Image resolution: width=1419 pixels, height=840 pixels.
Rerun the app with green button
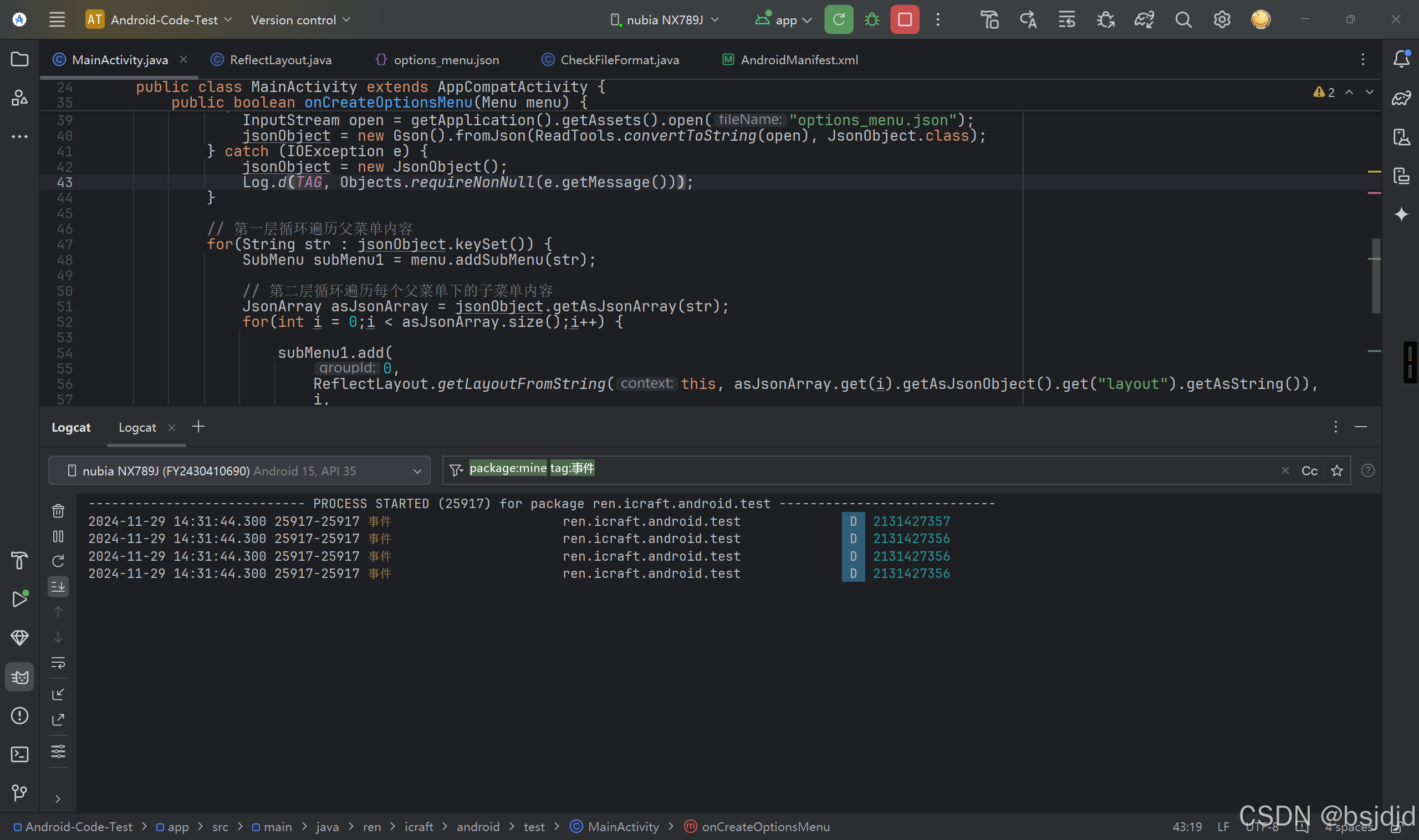pos(839,20)
